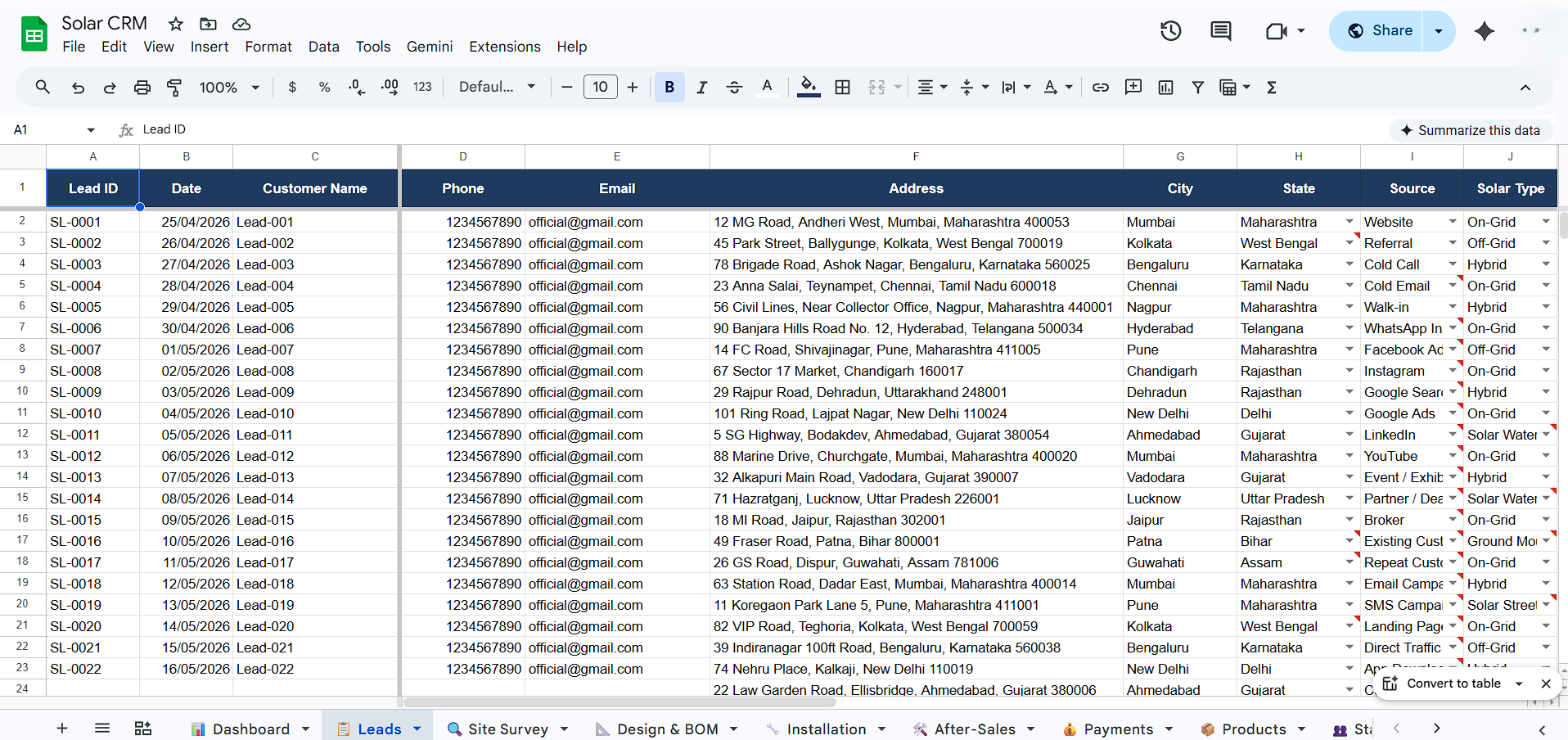Toggle bold formatting
Image resolution: width=1568 pixels, height=740 pixels.
[669, 87]
